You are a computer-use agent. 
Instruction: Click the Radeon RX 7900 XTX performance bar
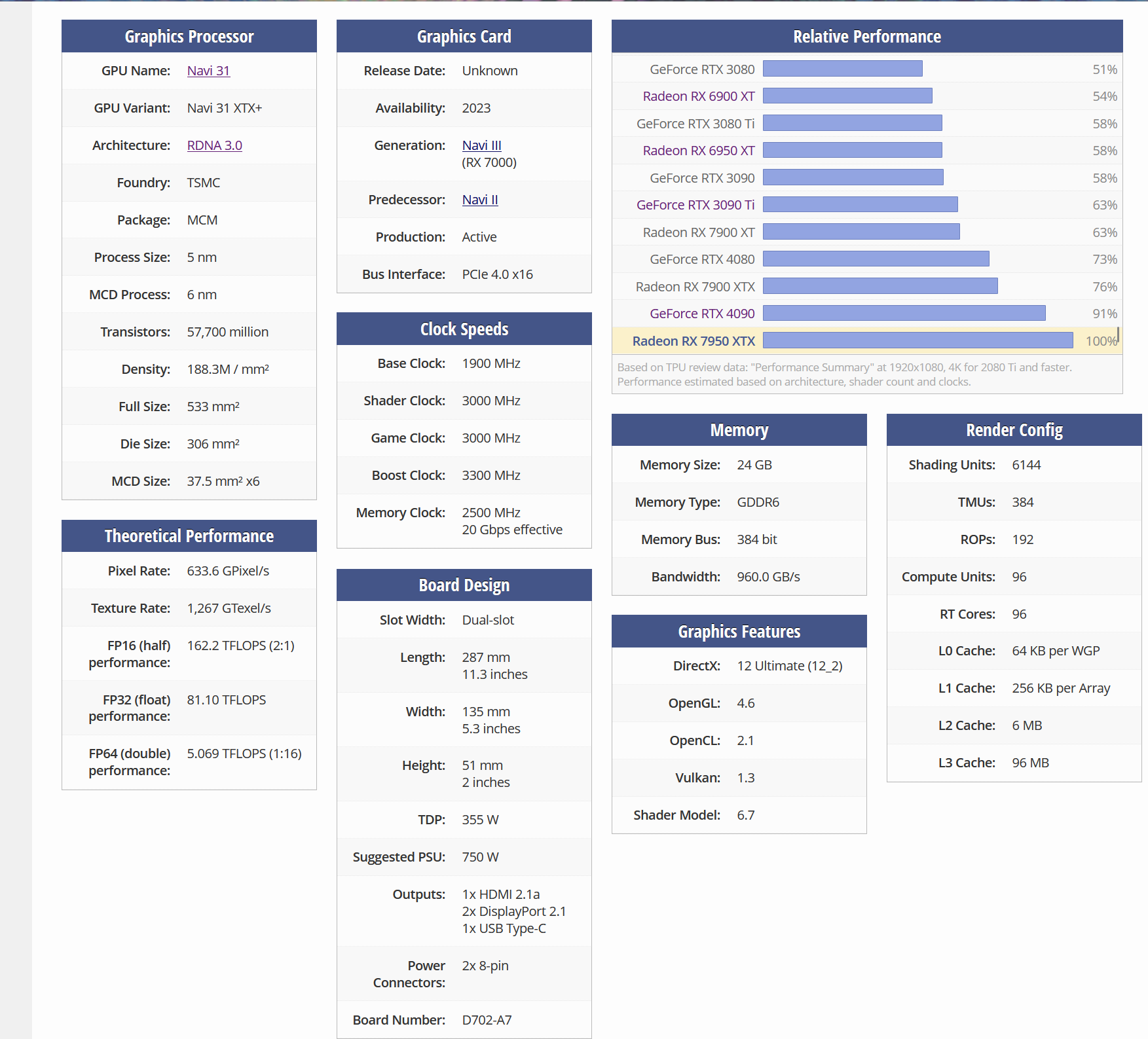click(880, 286)
